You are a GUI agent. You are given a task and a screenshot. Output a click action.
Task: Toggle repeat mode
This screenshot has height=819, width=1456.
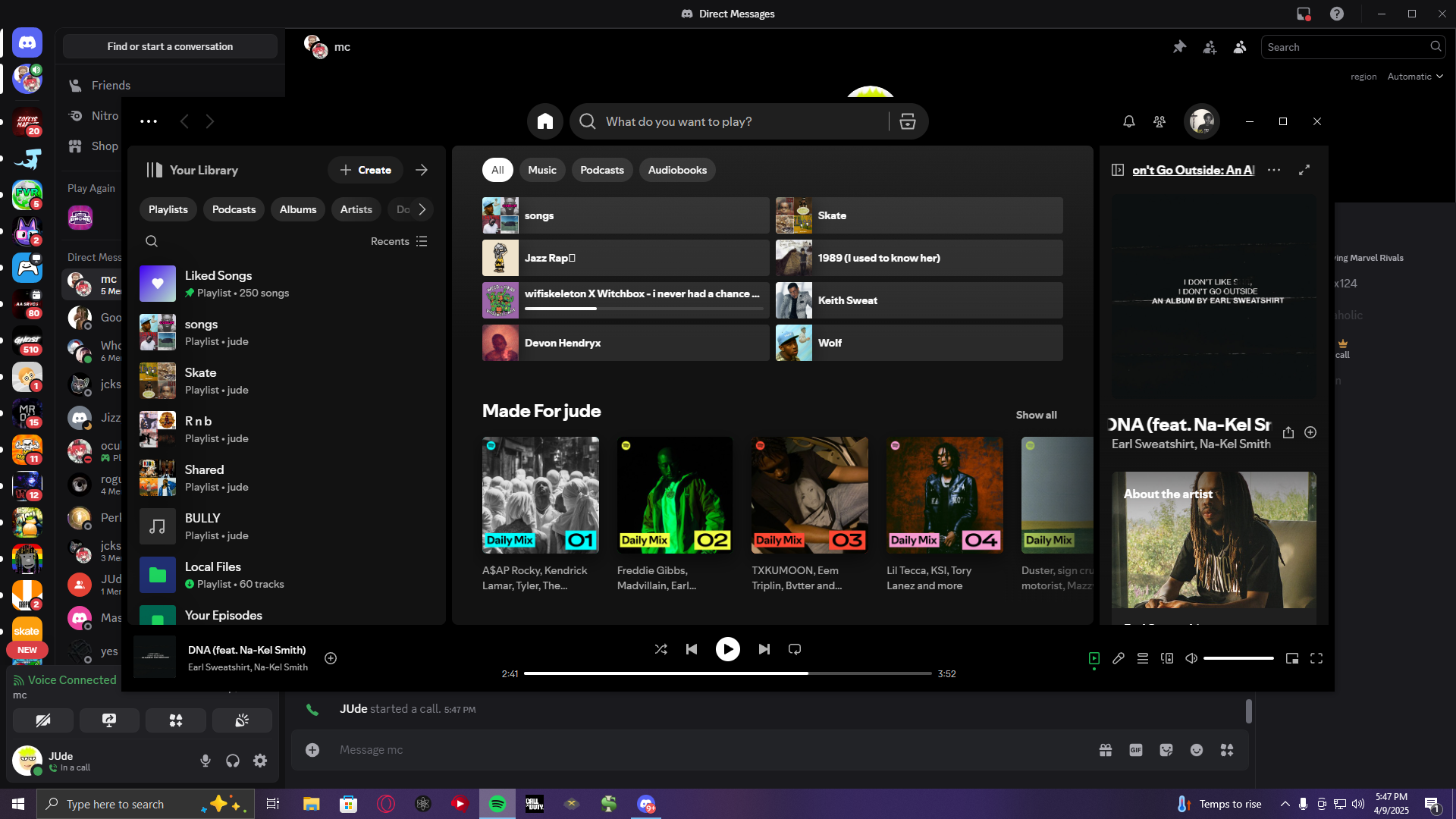pos(794,649)
